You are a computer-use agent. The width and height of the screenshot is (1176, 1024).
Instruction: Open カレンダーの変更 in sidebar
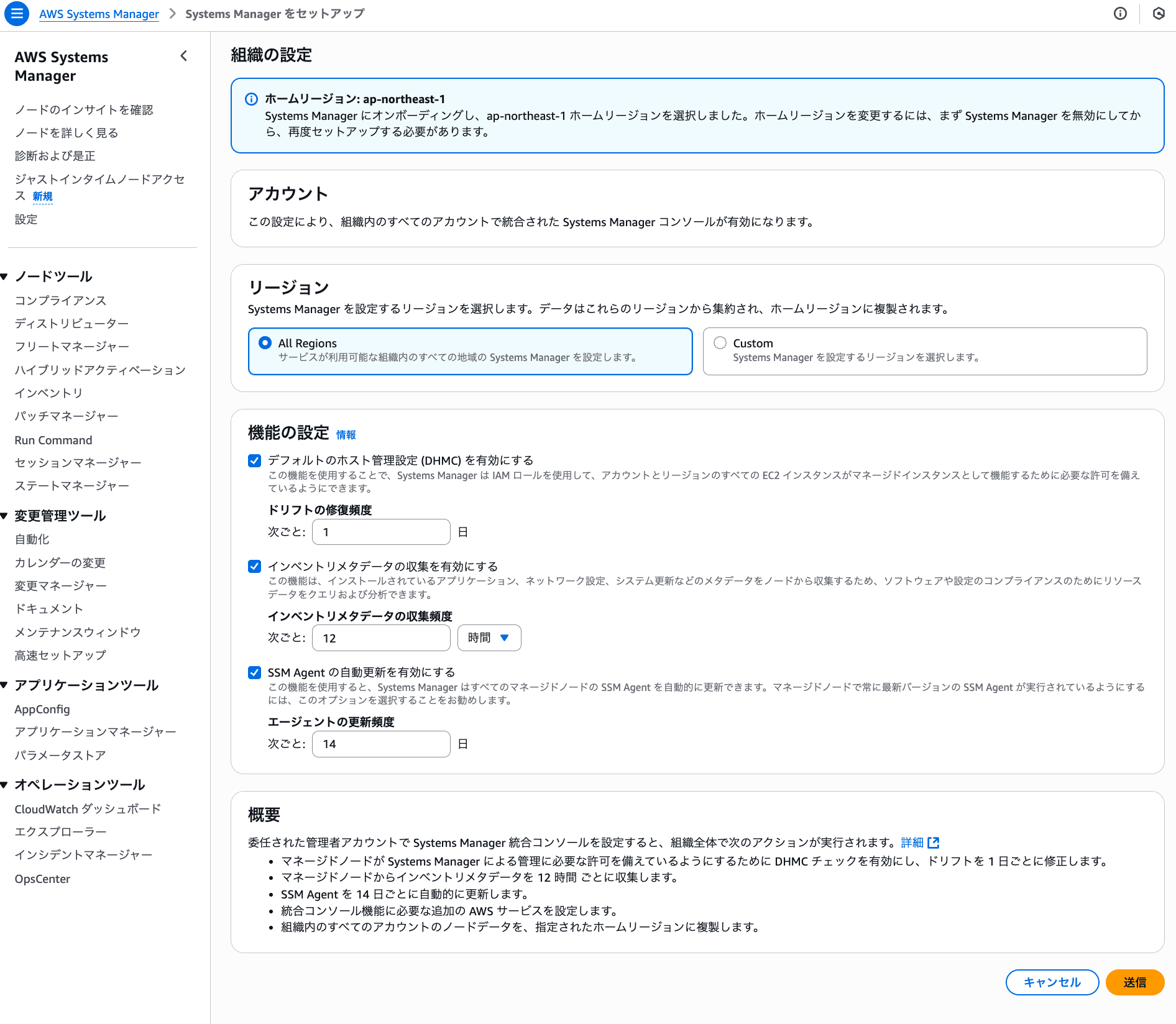(60, 563)
